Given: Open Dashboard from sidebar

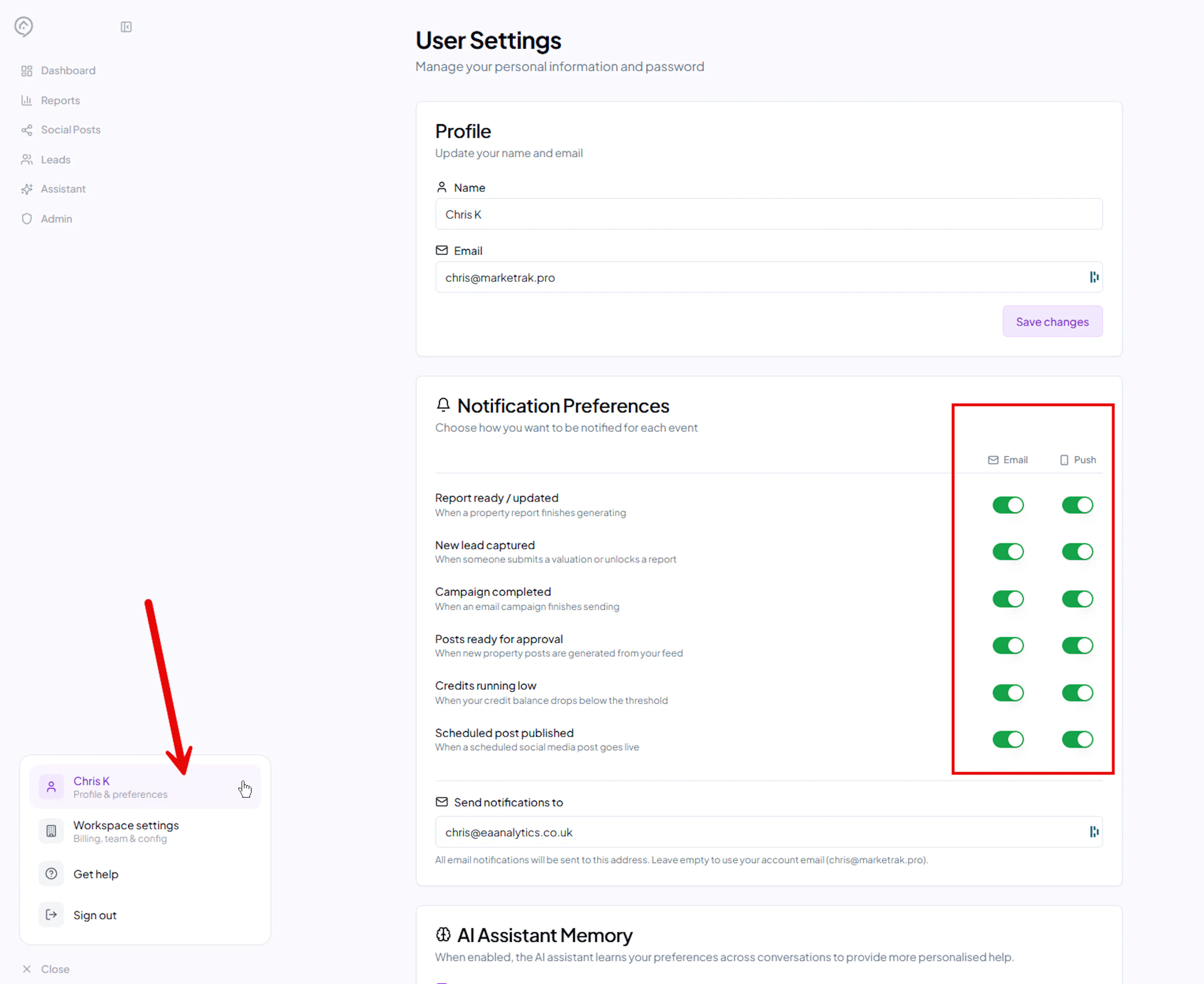Looking at the screenshot, I should (x=67, y=70).
